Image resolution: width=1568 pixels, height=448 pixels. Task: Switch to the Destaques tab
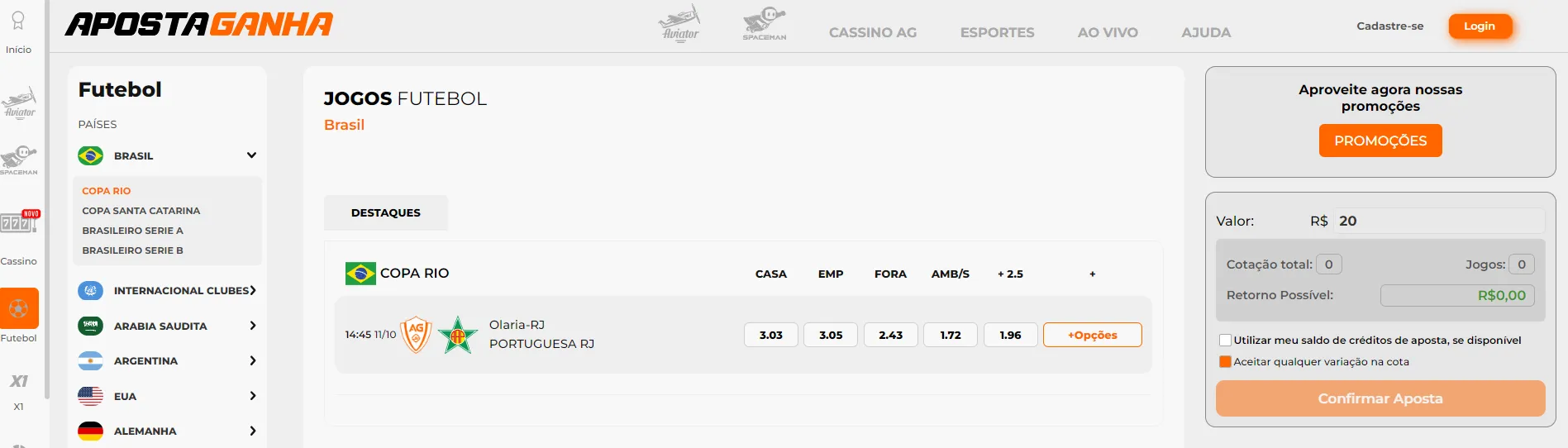(x=386, y=212)
